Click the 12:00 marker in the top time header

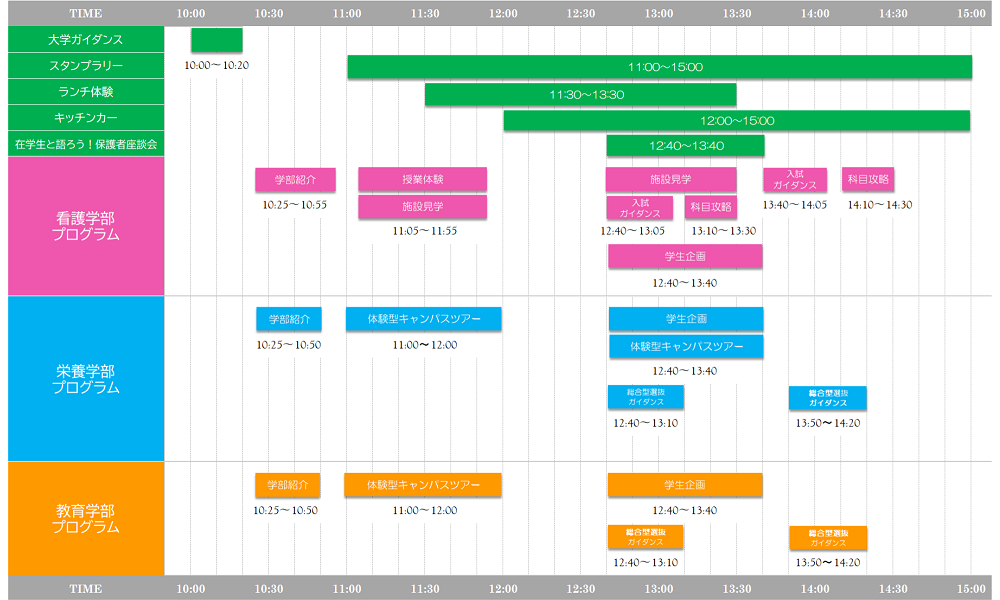pos(503,13)
